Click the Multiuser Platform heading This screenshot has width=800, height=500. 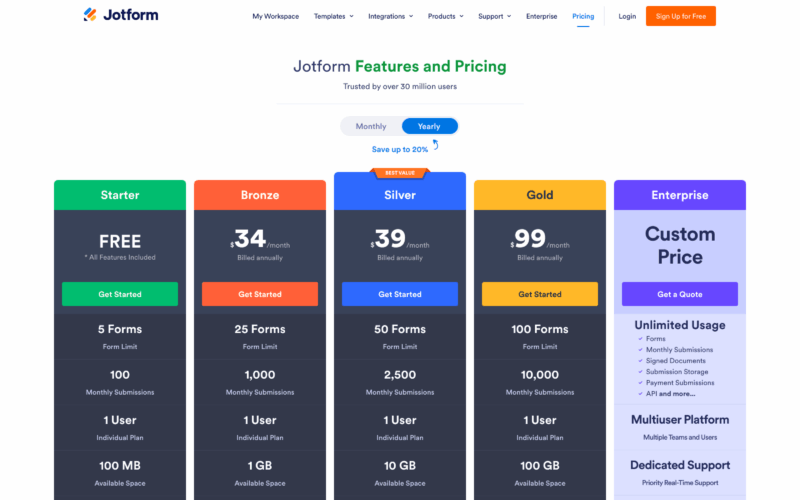click(x=680, y=420)
